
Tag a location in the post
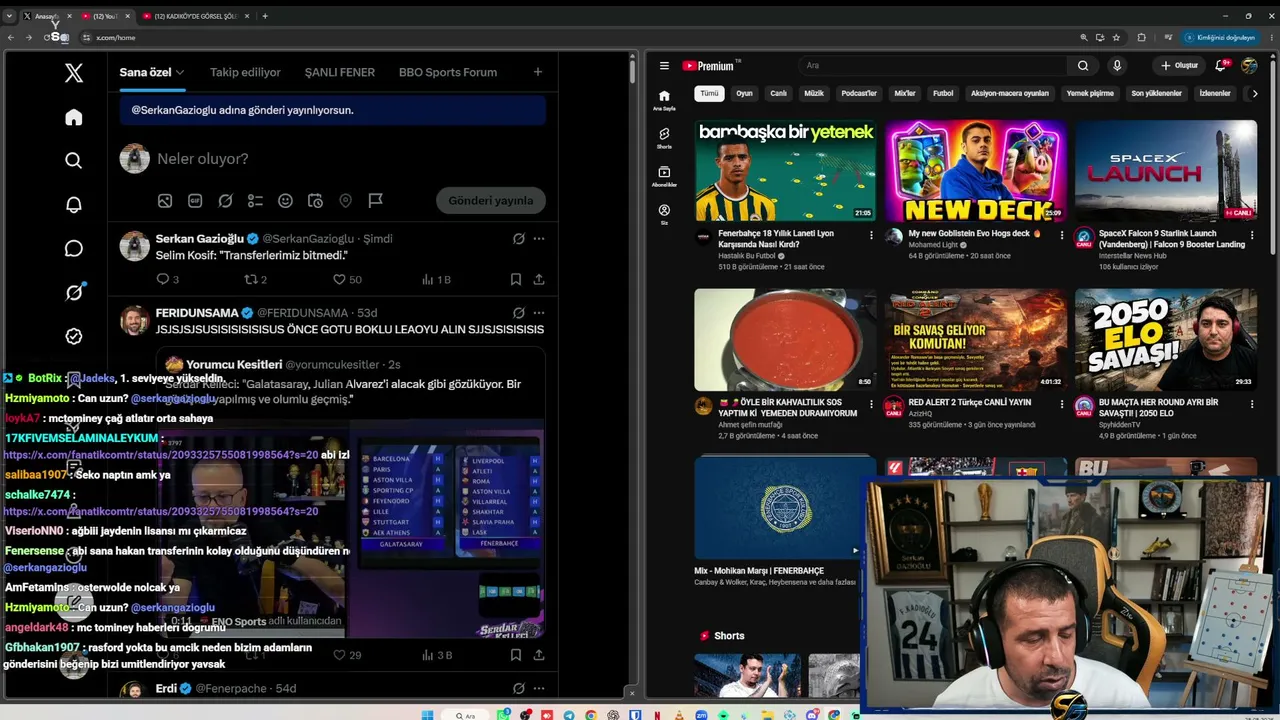(345, 200)
